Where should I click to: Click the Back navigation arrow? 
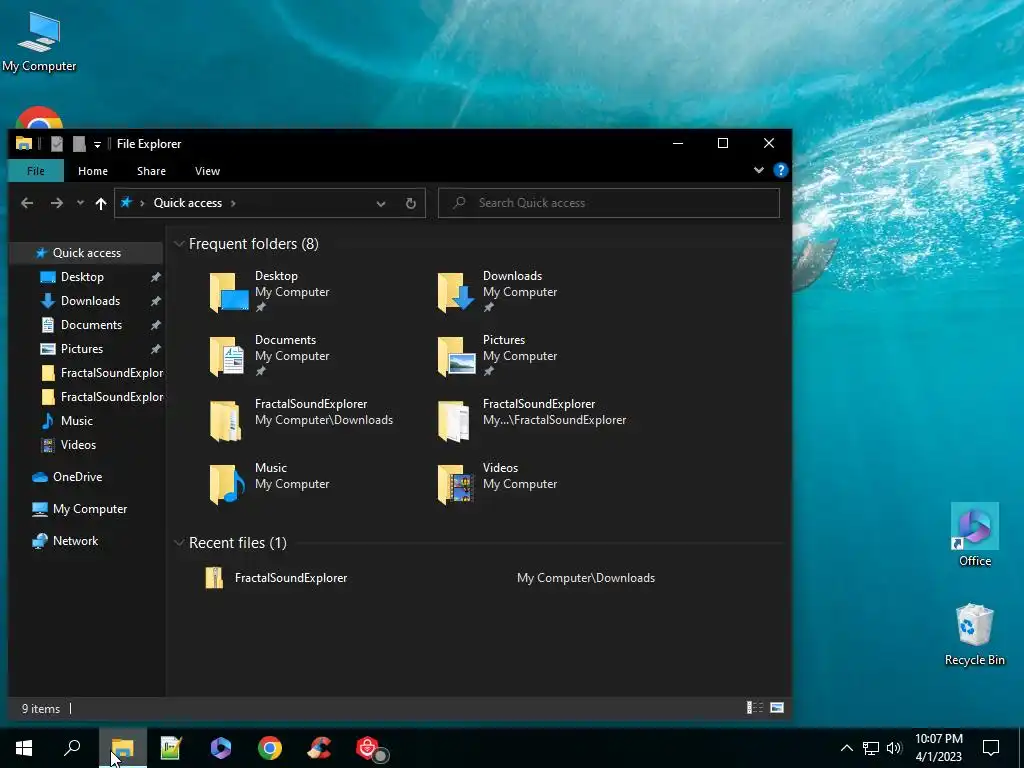[x=27, y=203]
